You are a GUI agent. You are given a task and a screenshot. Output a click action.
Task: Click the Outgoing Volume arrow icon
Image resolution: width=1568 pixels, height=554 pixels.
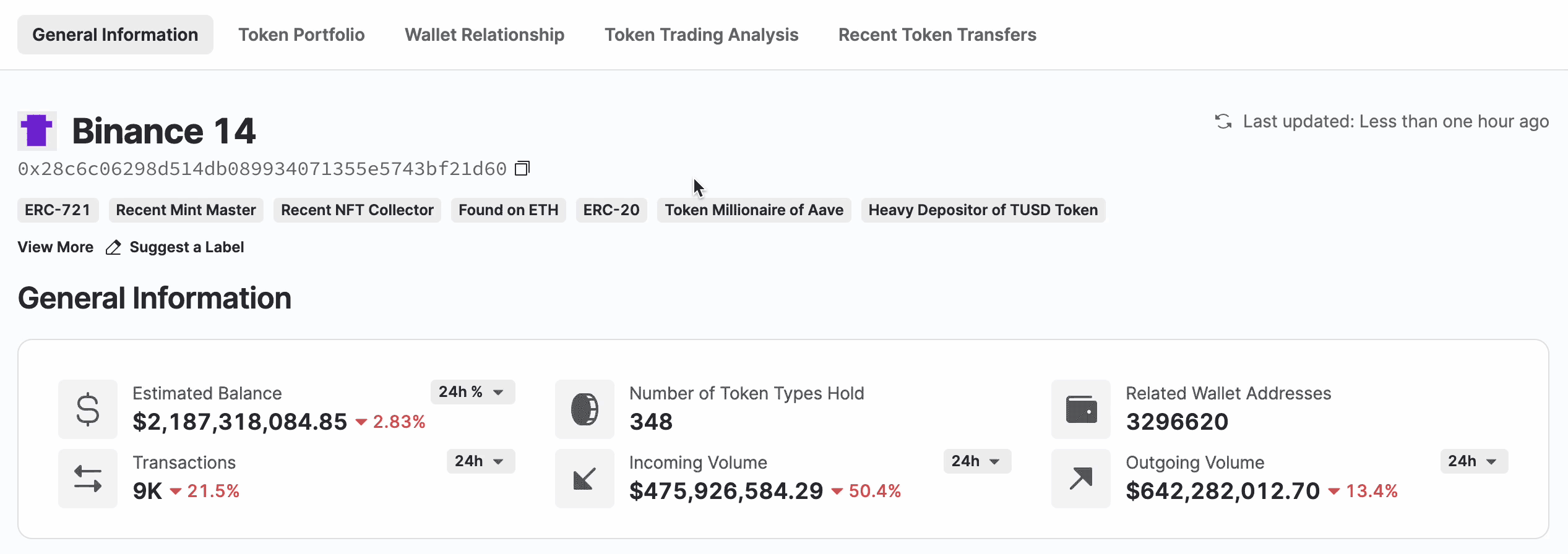coord(1081,479)
